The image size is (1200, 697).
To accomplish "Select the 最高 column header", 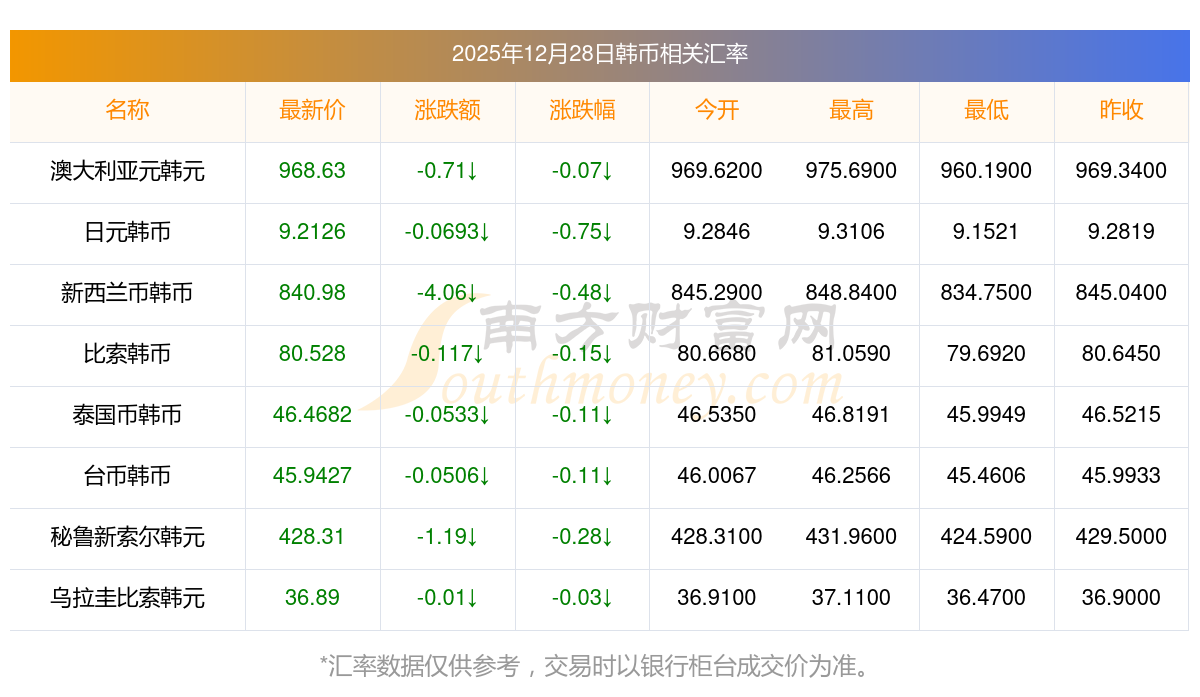I will click(x=851, y=110).
